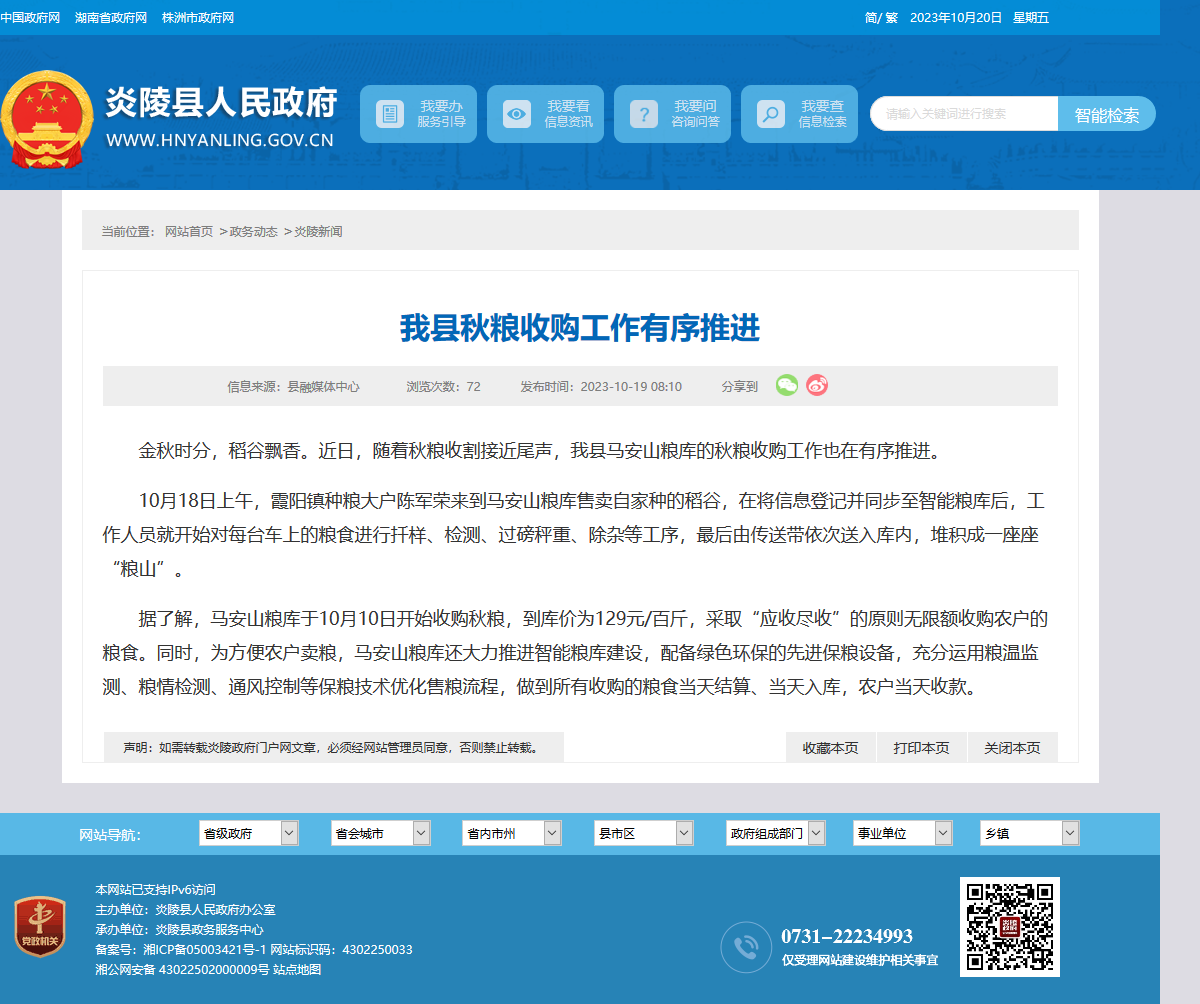Focus the keyword search input field
The width and height of the screenshot is (1200, 1004).
click(964, 114)
